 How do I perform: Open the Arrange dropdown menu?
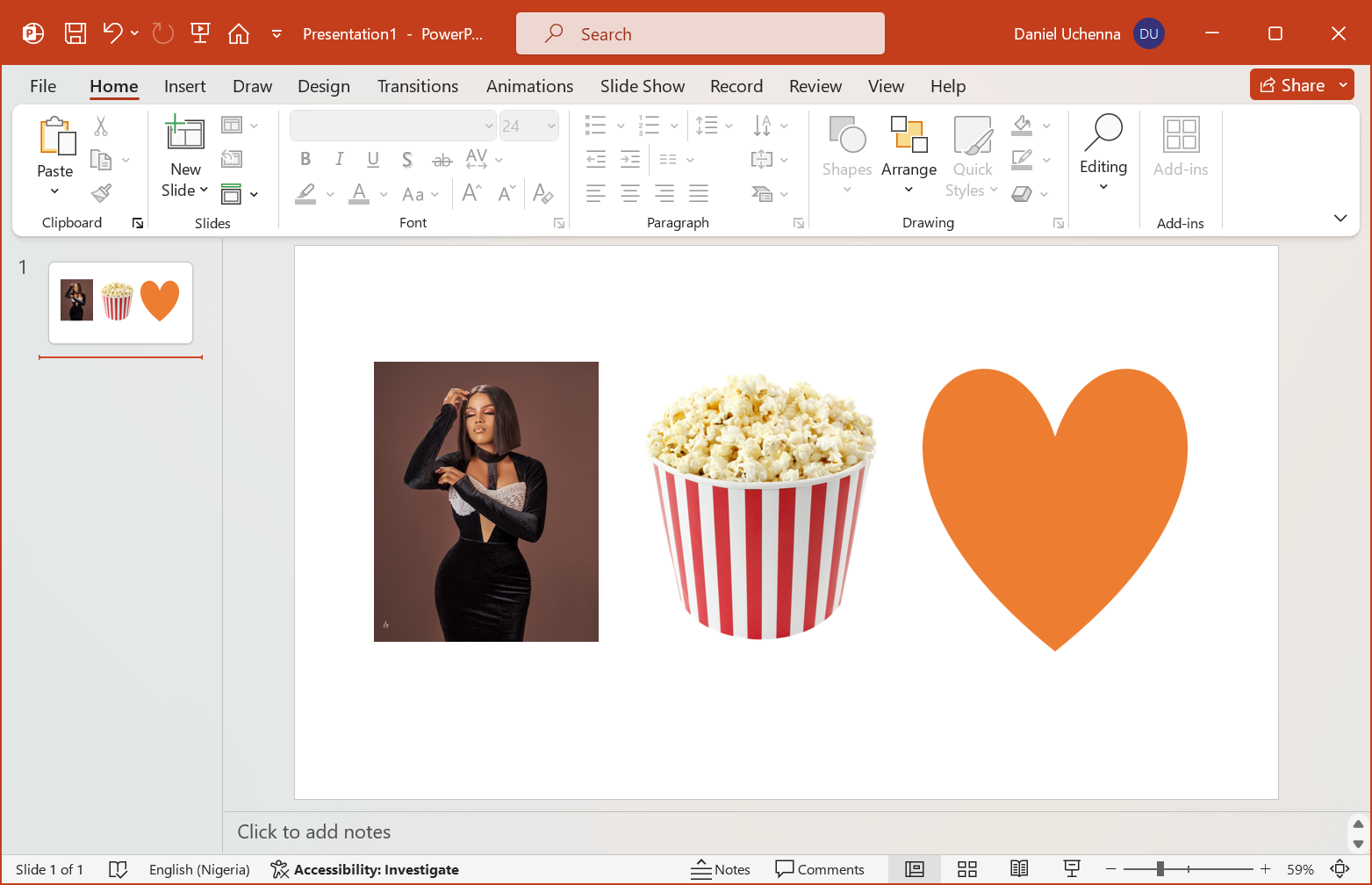point(909,169)
